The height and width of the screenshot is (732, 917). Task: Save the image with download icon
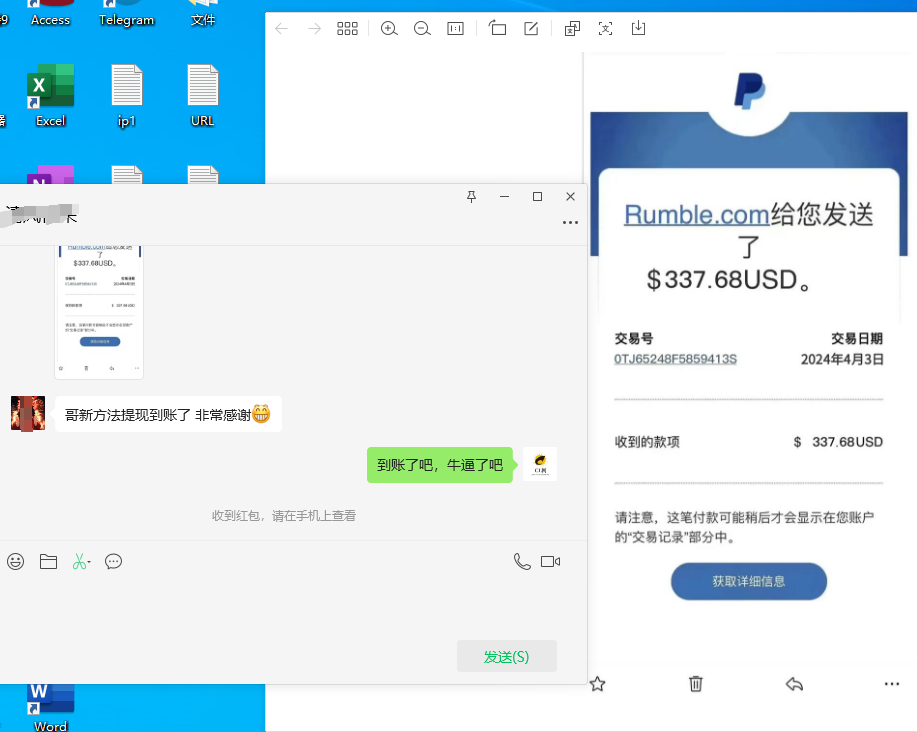click(638, 28)
